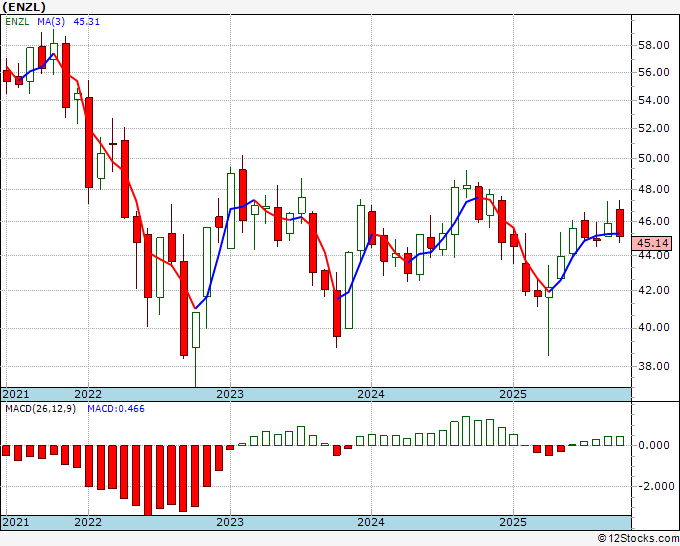
Task: Click the 45.31 moving average value
Action: tap(86, 22)
